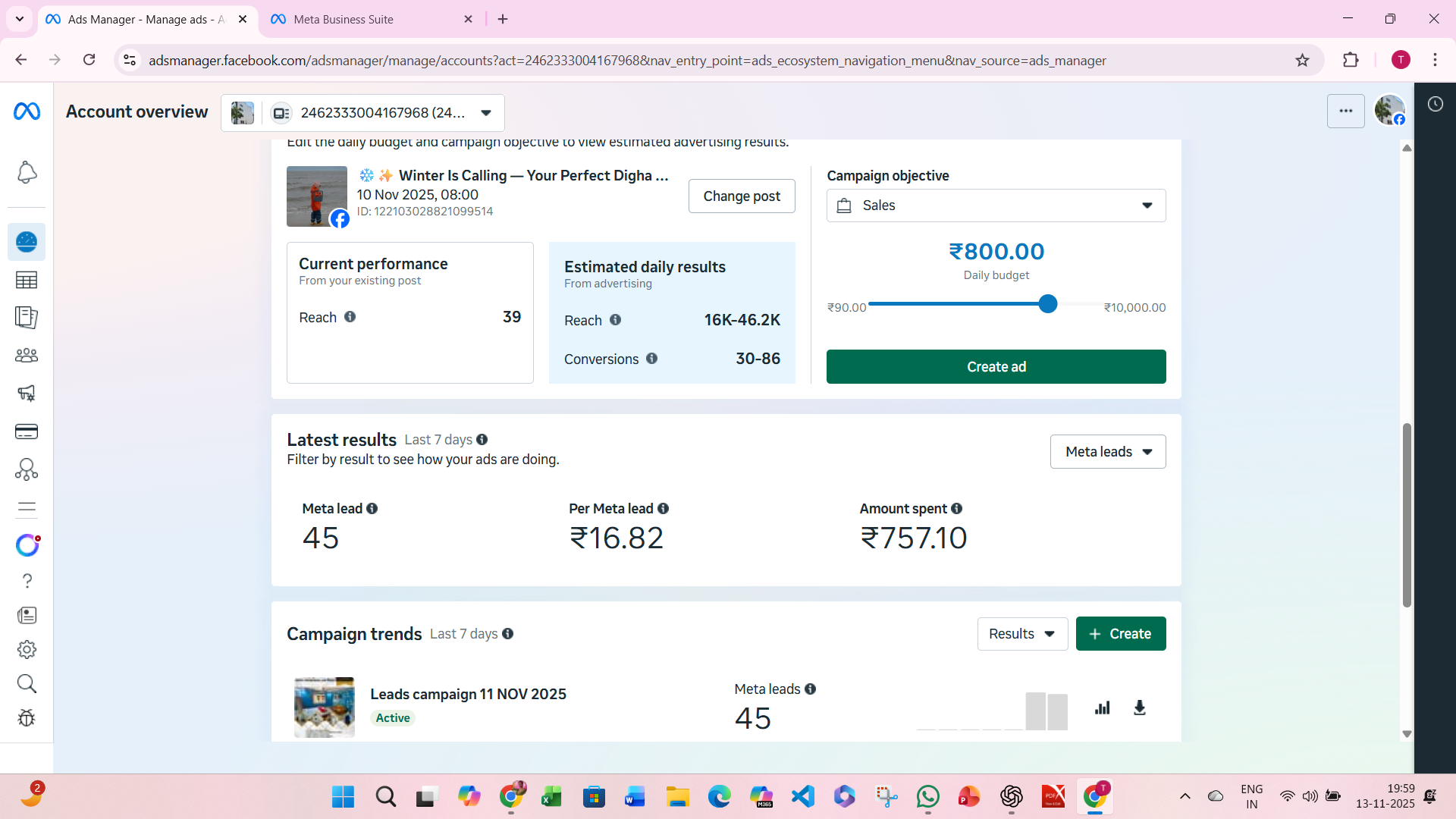
Task: Open Settings gear icon in sidebar
Action: click(27, 650)
